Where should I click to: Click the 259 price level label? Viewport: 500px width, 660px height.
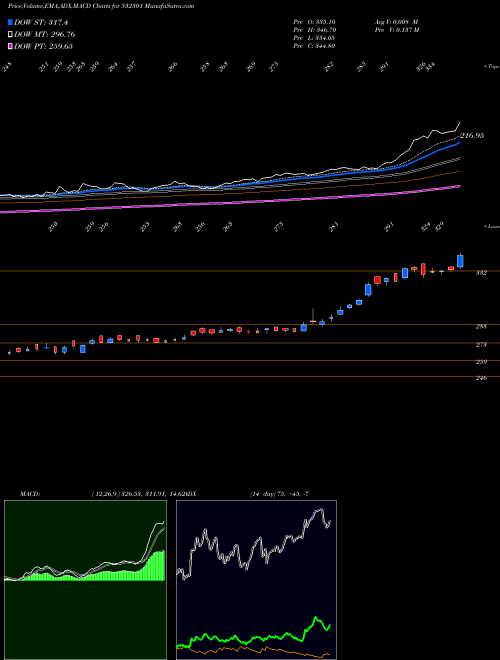(481, 362)
